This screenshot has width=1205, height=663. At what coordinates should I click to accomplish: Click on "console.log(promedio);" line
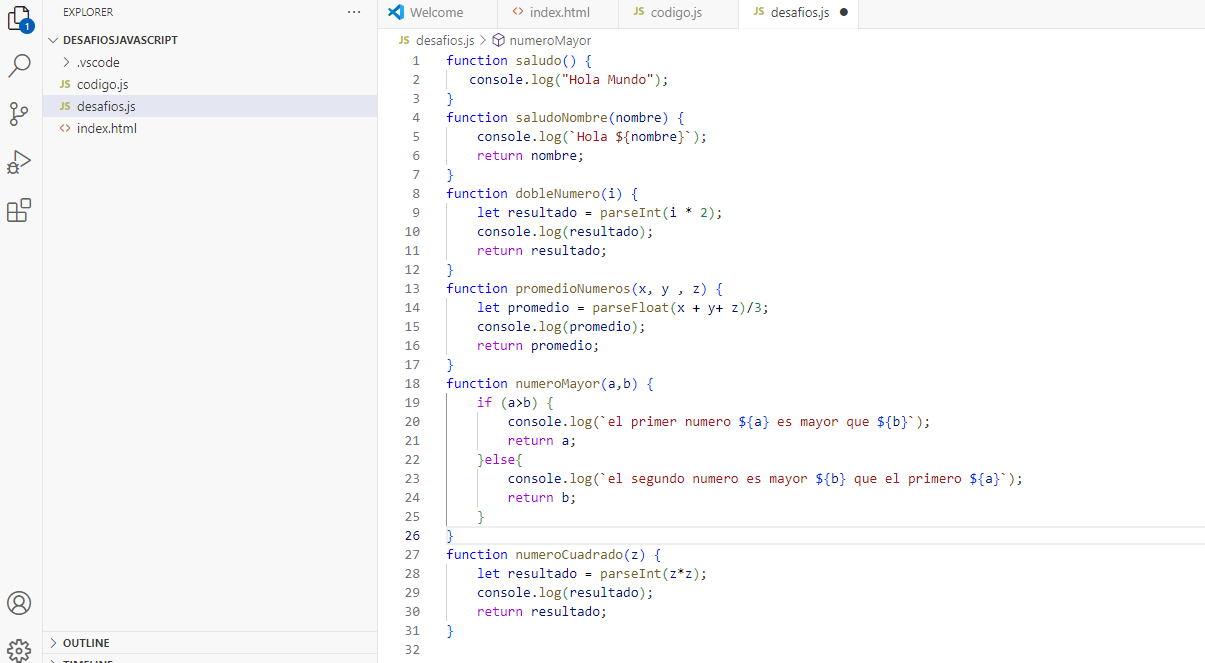click(x=561, y=326)
